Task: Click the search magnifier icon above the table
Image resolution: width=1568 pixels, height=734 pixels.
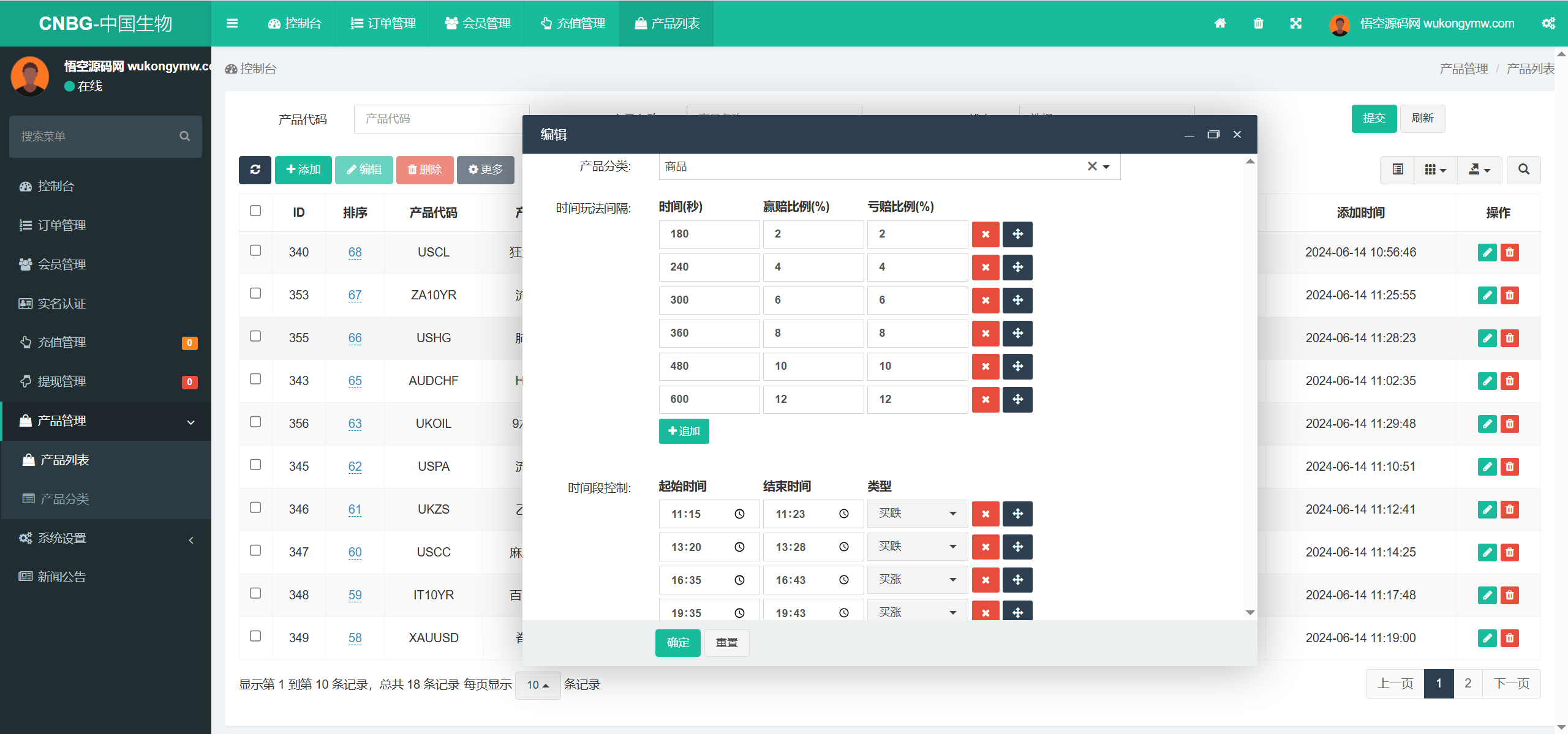Action: pos(1523,170)
